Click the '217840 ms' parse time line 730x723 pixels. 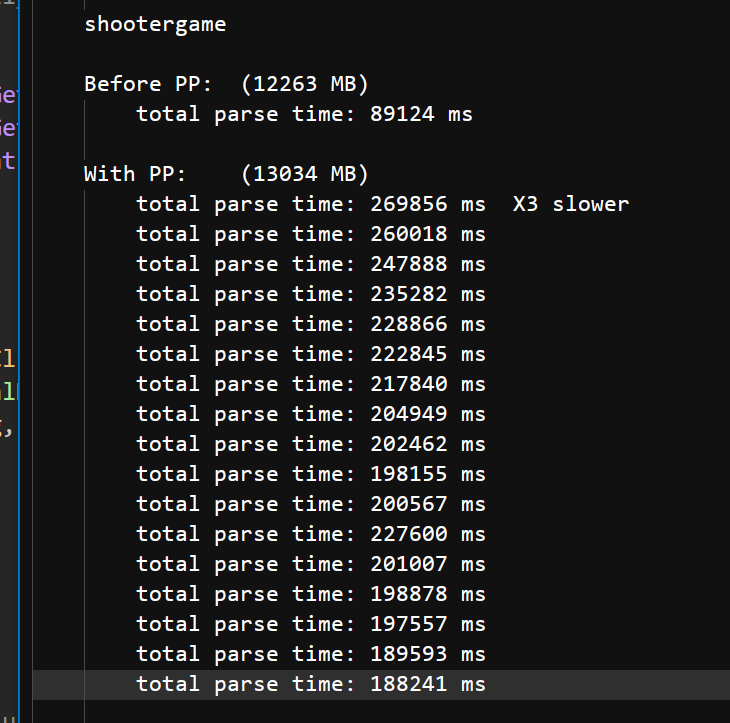[311, 384]
